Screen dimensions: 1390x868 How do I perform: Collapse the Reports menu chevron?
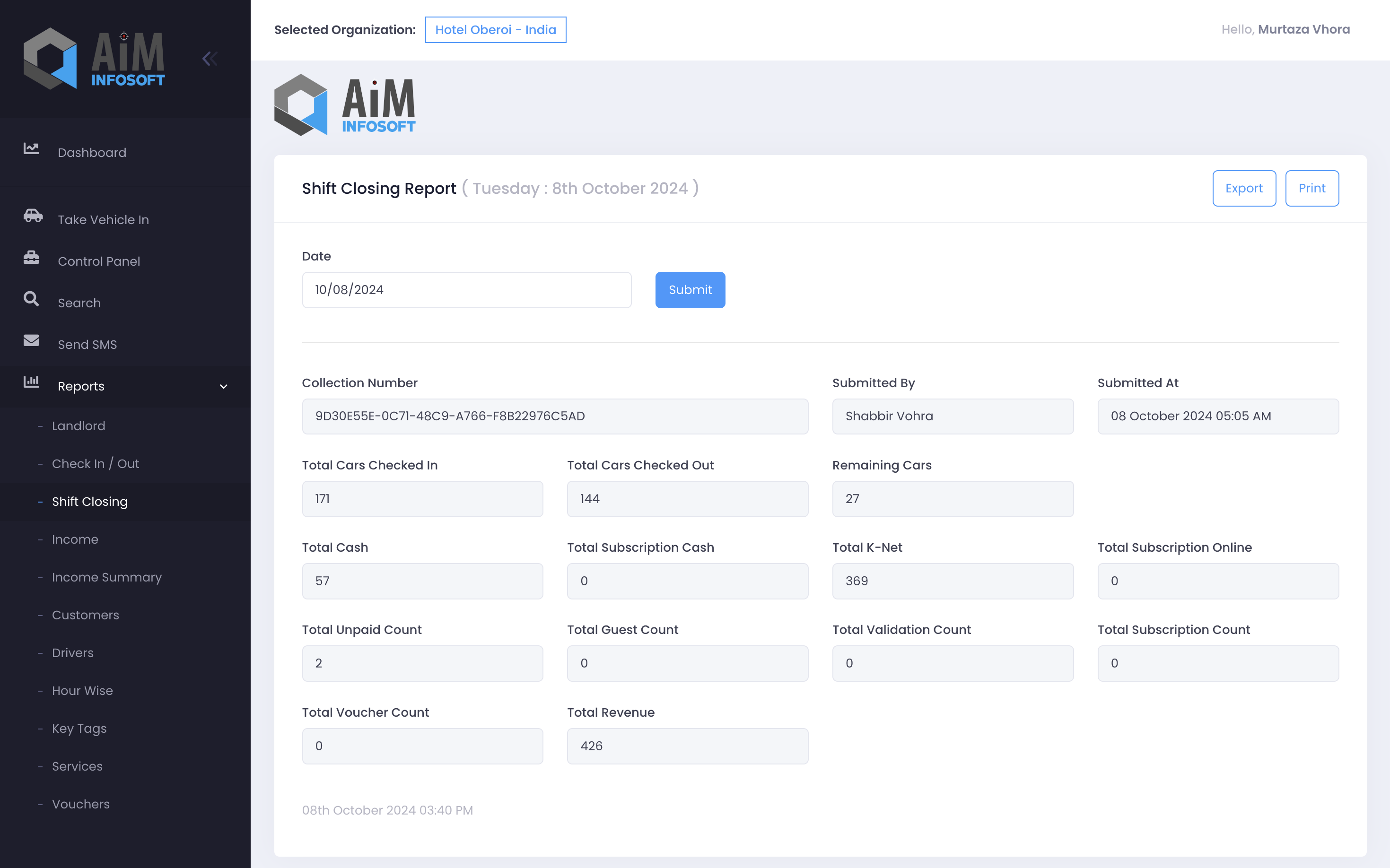(x=224, y=386)
